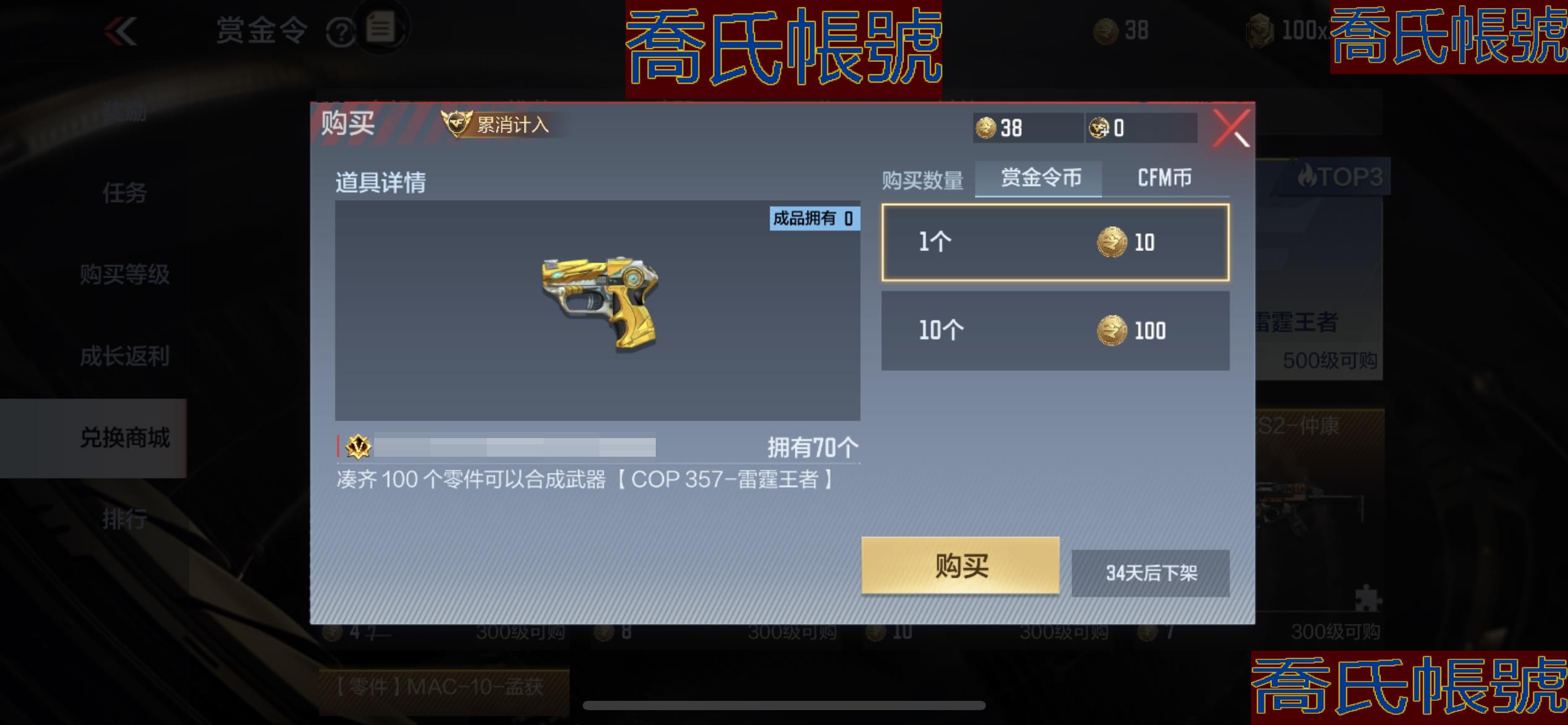Close the purchase dialog with red X

[1230, 128]
